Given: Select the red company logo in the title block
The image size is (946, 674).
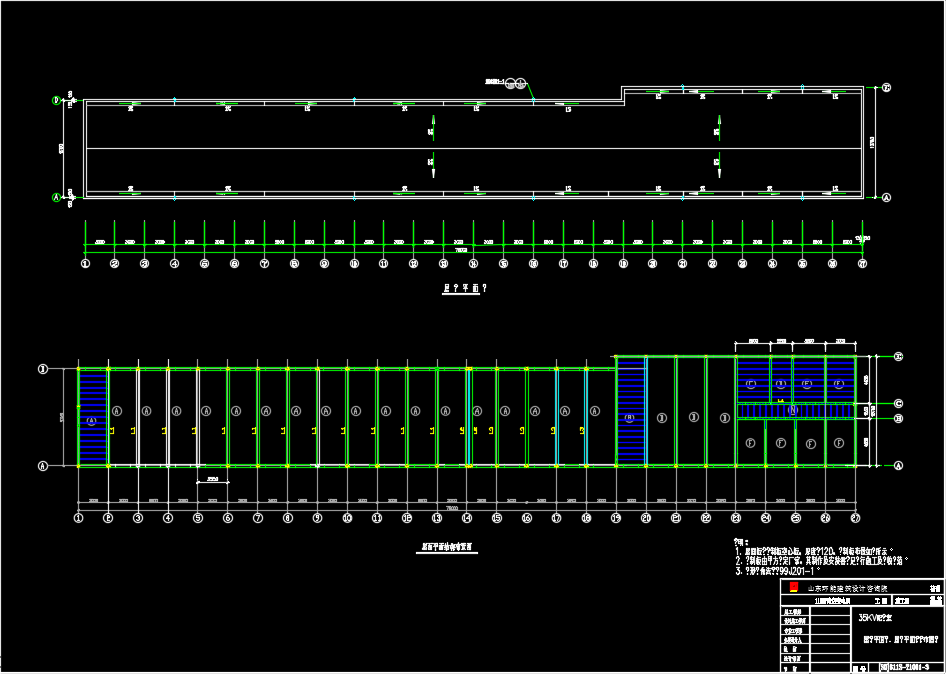Looking at the screenshot, I should (x=793, y=588).
